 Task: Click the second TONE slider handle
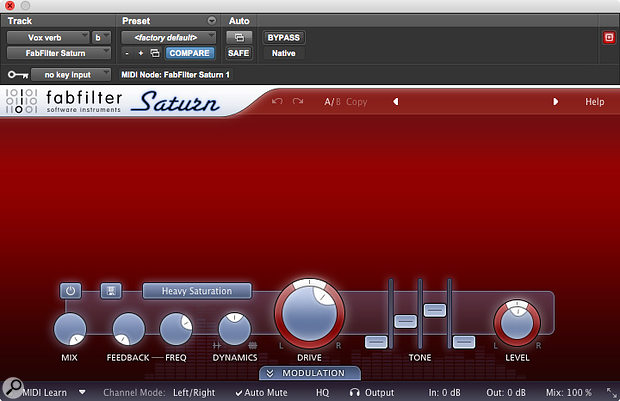tap(405, 322)
